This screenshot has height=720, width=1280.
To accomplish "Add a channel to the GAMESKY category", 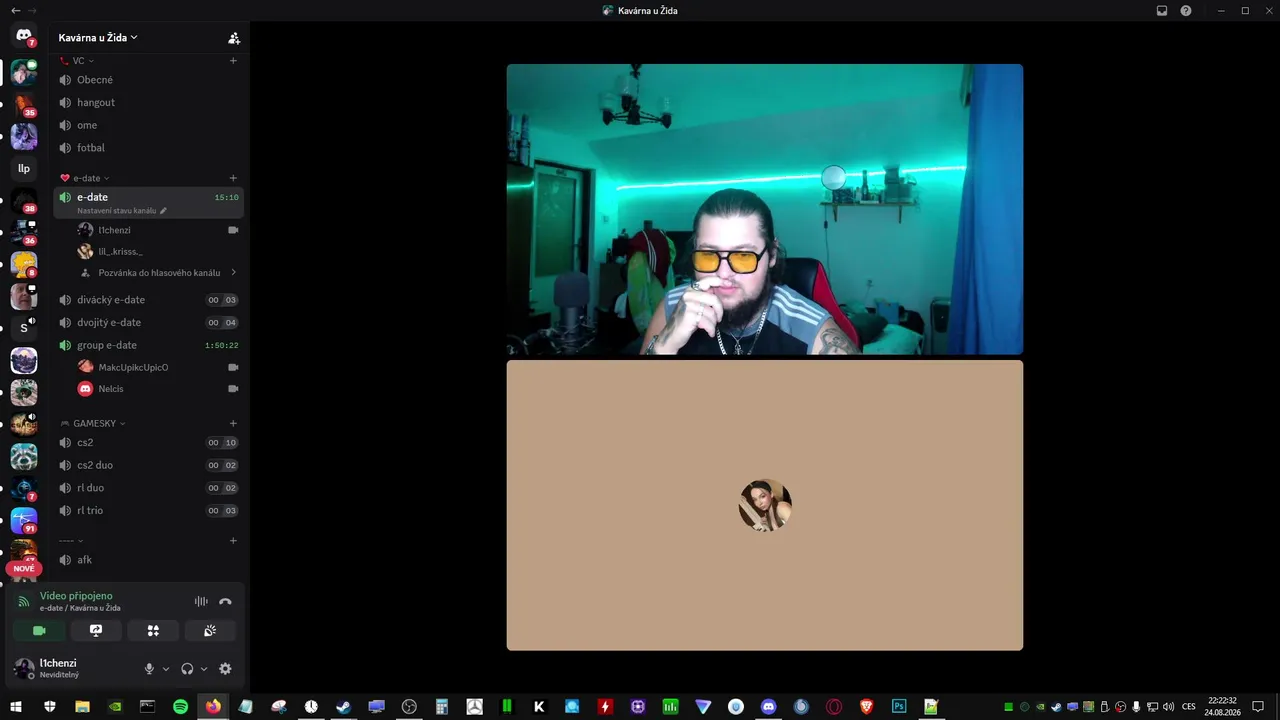I will click(x=233, y=423).
